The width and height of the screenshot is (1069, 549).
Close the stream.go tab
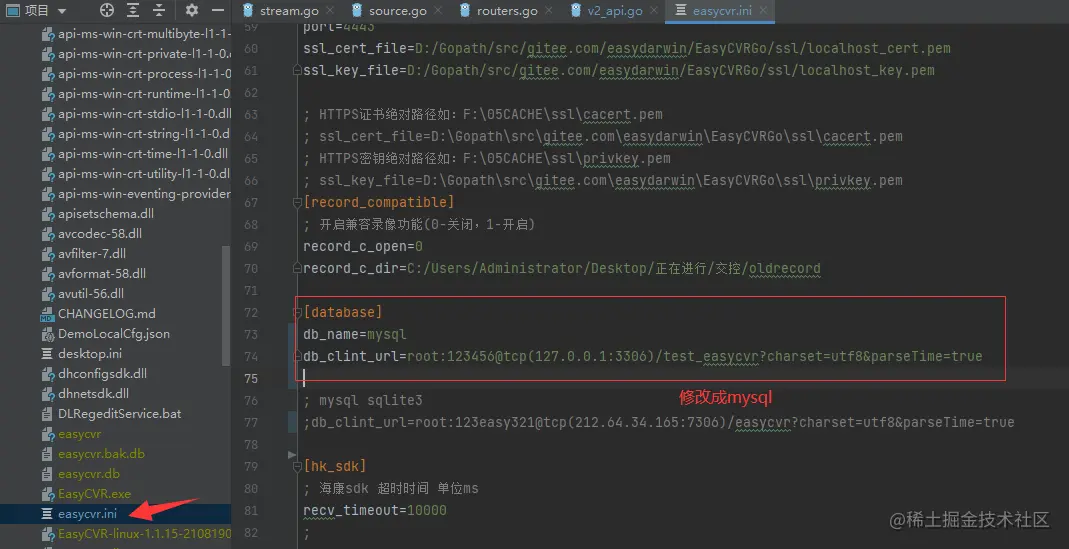click(x=330, y=10)
